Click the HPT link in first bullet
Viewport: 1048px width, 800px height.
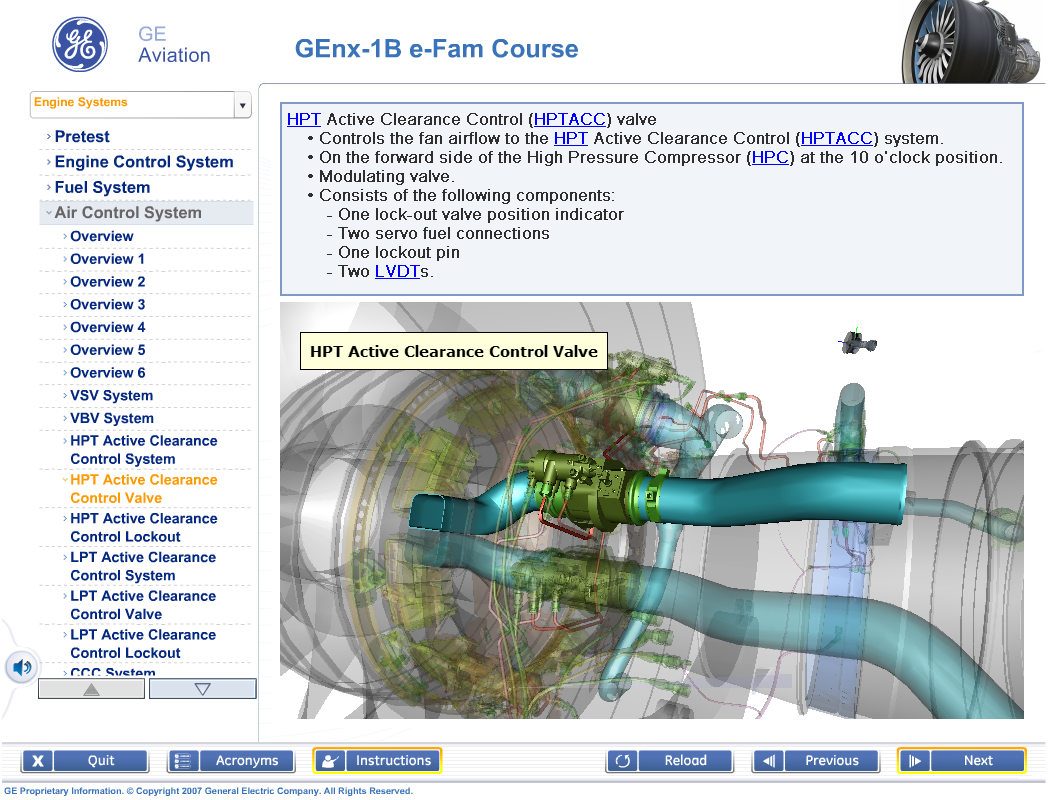(x=570, y=138)
